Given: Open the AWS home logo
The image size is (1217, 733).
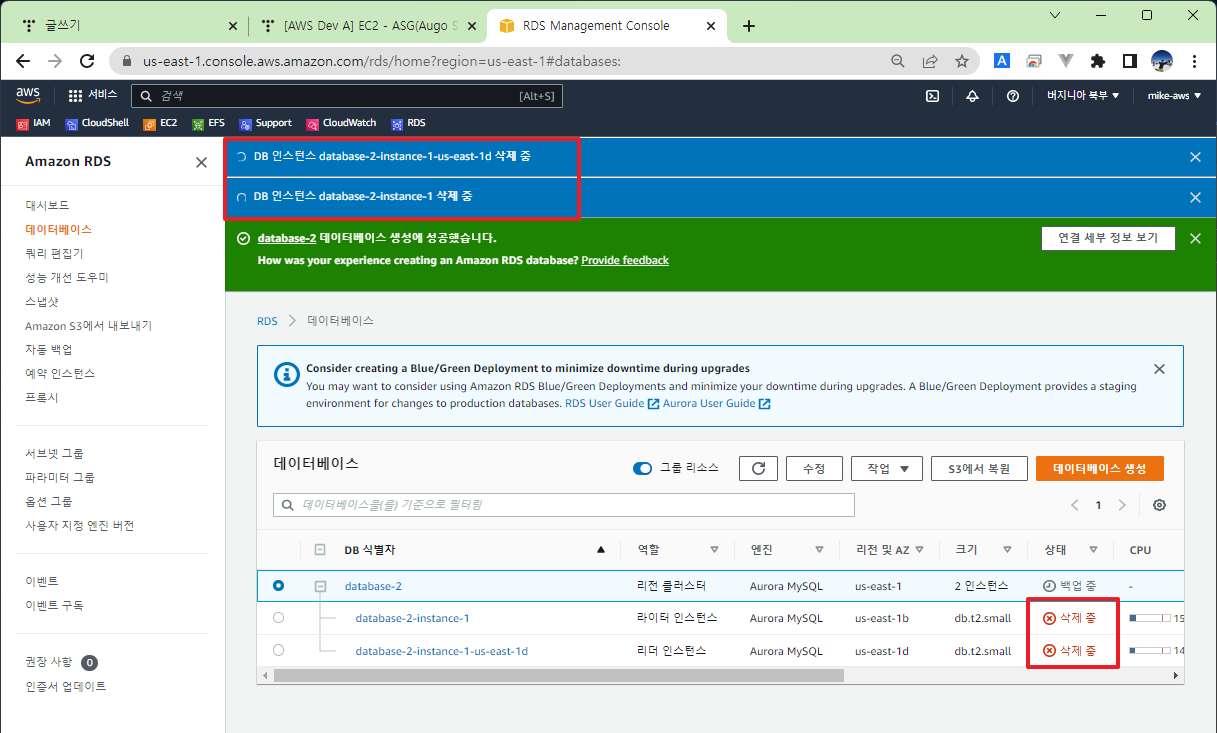Looking at the screenshot, I should [x=27, y=95].
